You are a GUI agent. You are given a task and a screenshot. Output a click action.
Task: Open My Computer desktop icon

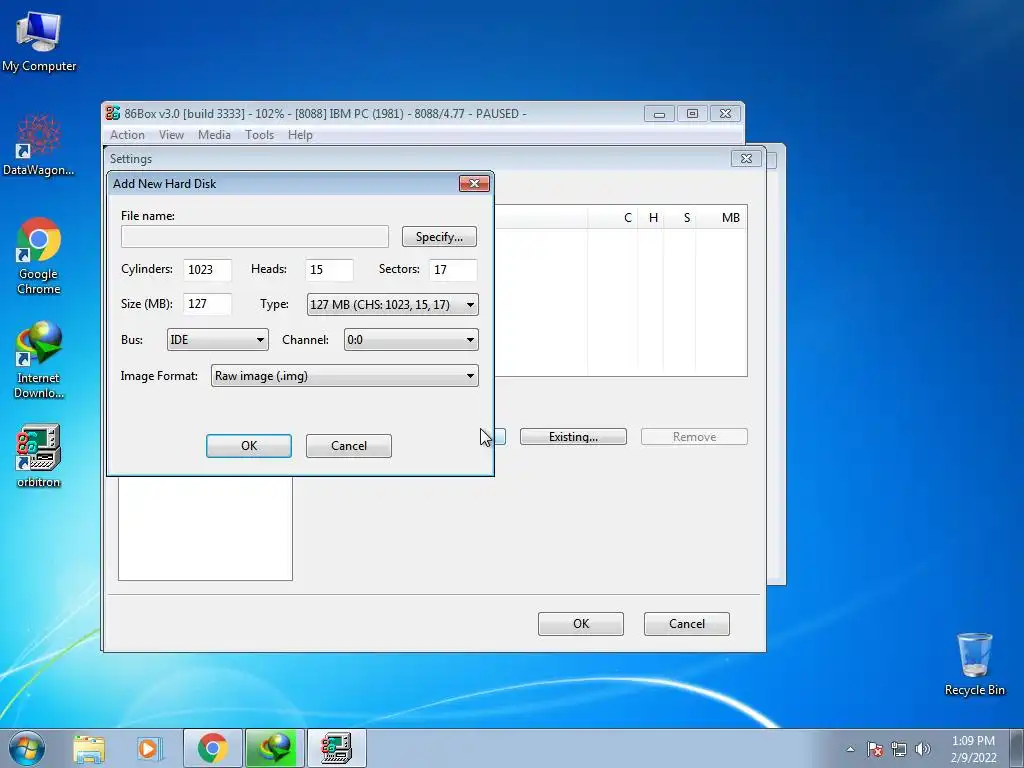39,42
